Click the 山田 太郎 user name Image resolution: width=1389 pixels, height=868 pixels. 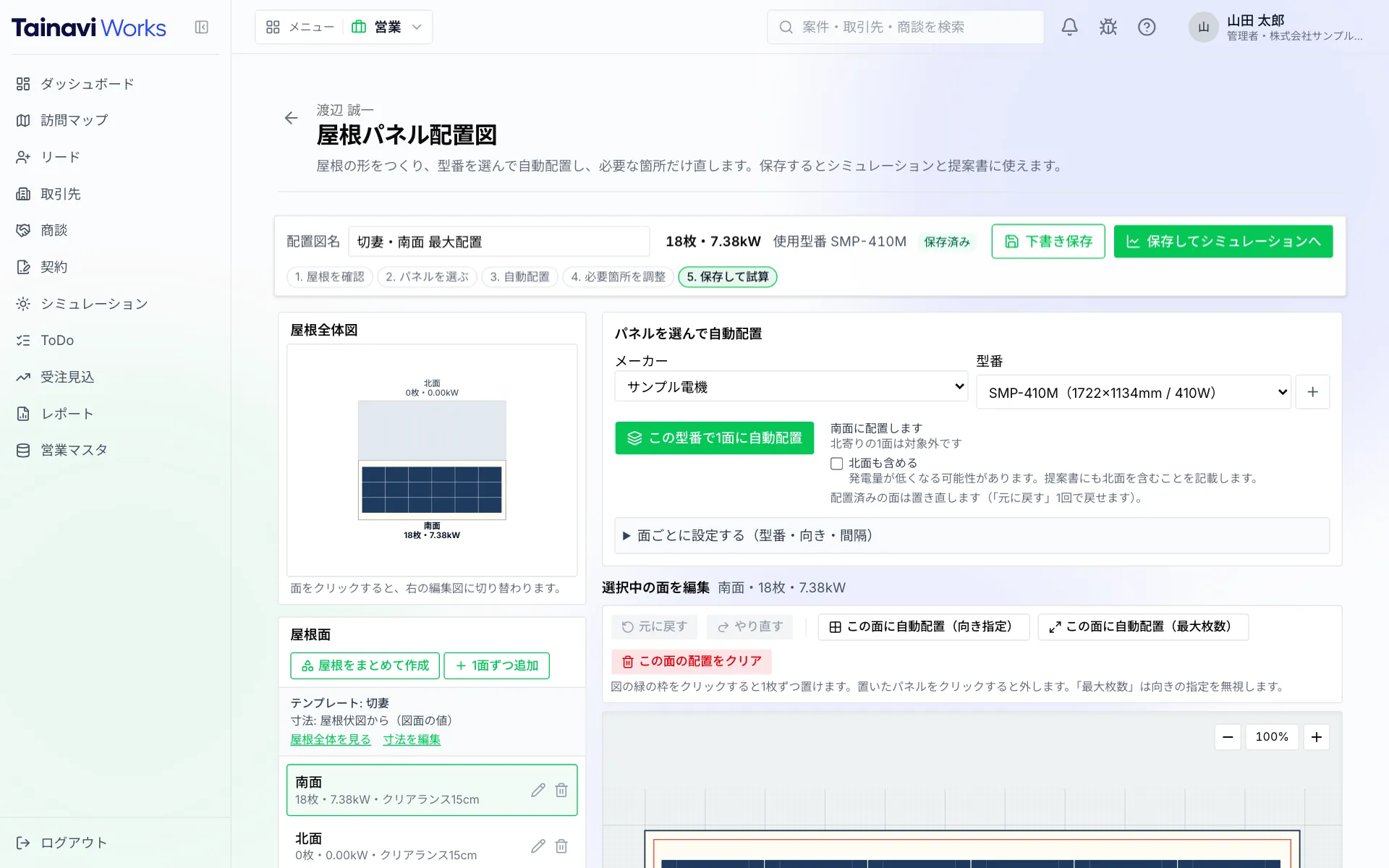[1255, 20]
